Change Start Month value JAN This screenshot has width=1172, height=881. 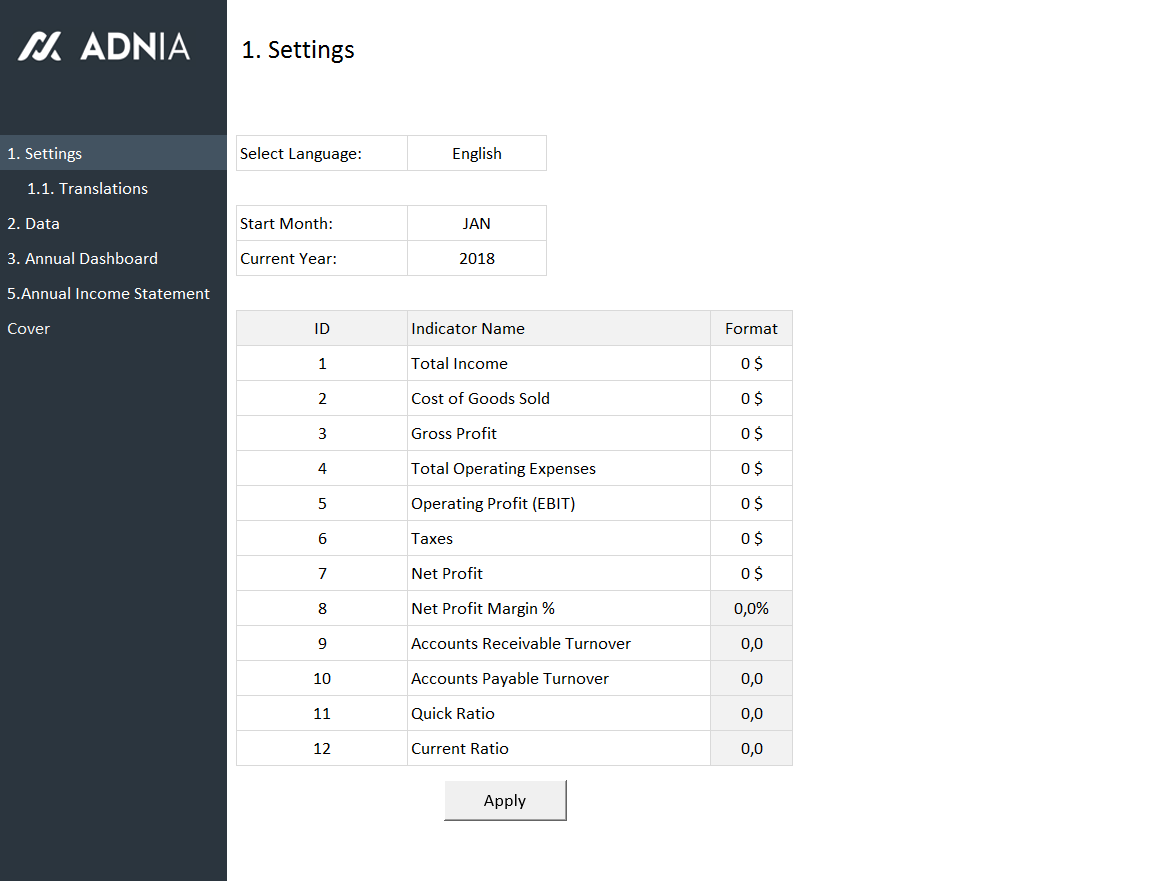[x=476, y=224]
